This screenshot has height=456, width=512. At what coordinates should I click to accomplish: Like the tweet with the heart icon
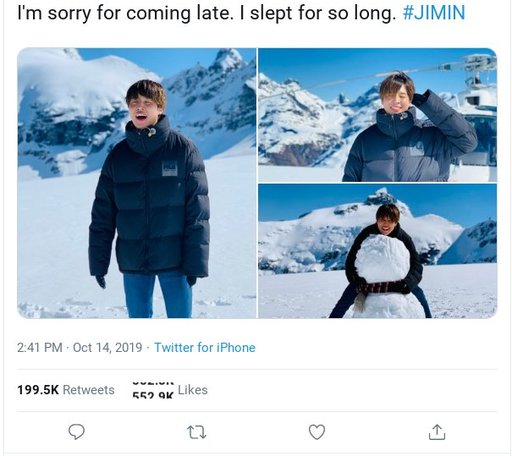click(x=317, y=432)
